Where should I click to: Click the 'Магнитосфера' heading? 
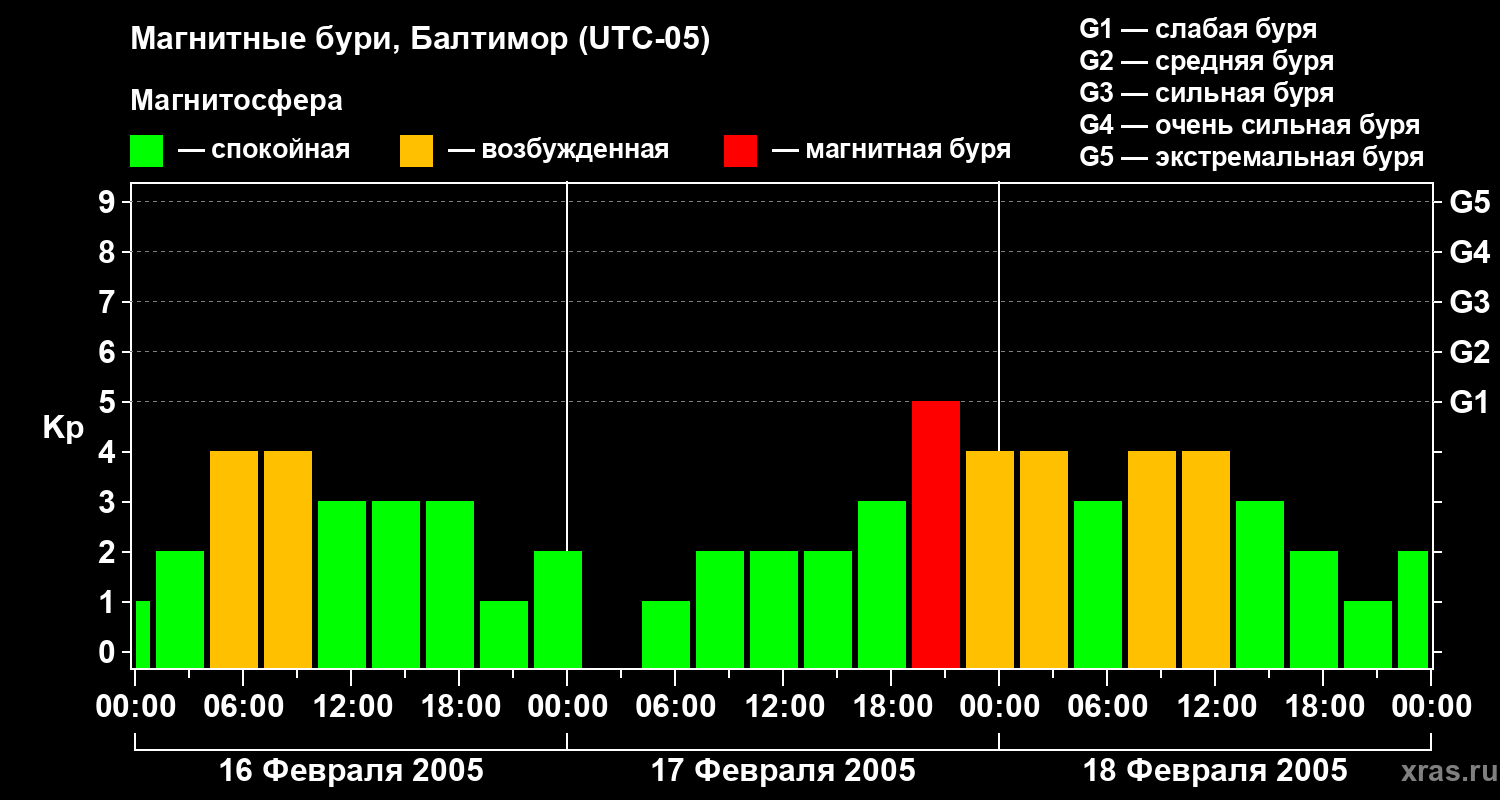(x=236, y=101)
